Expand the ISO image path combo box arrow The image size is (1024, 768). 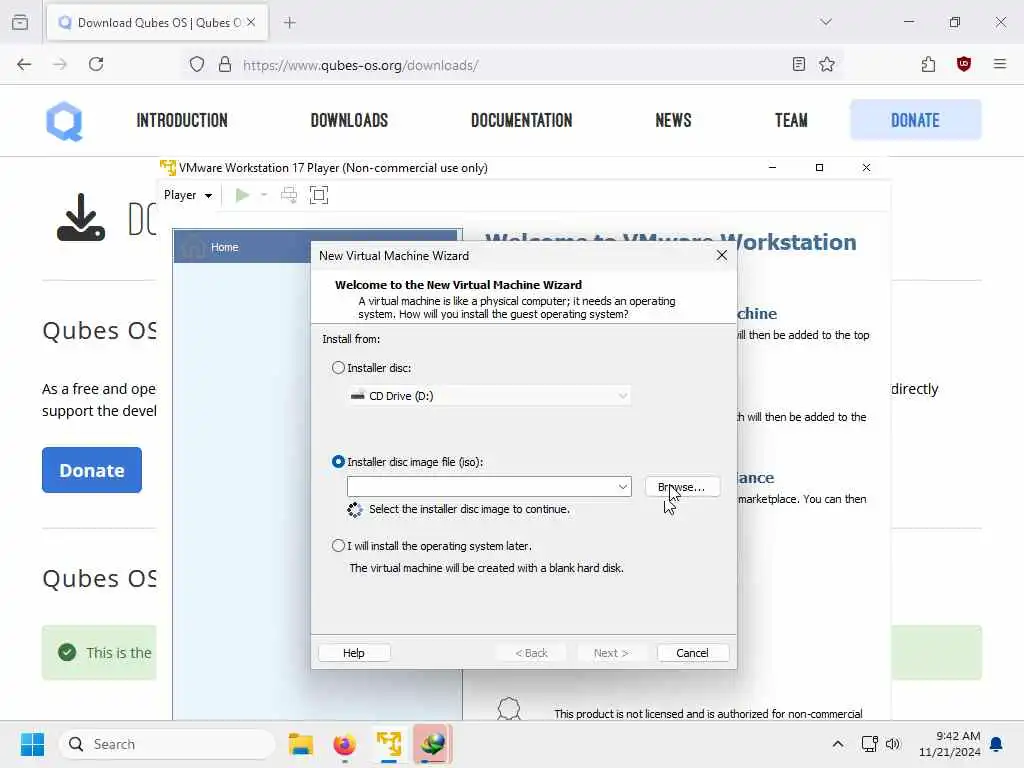point(622,487)
